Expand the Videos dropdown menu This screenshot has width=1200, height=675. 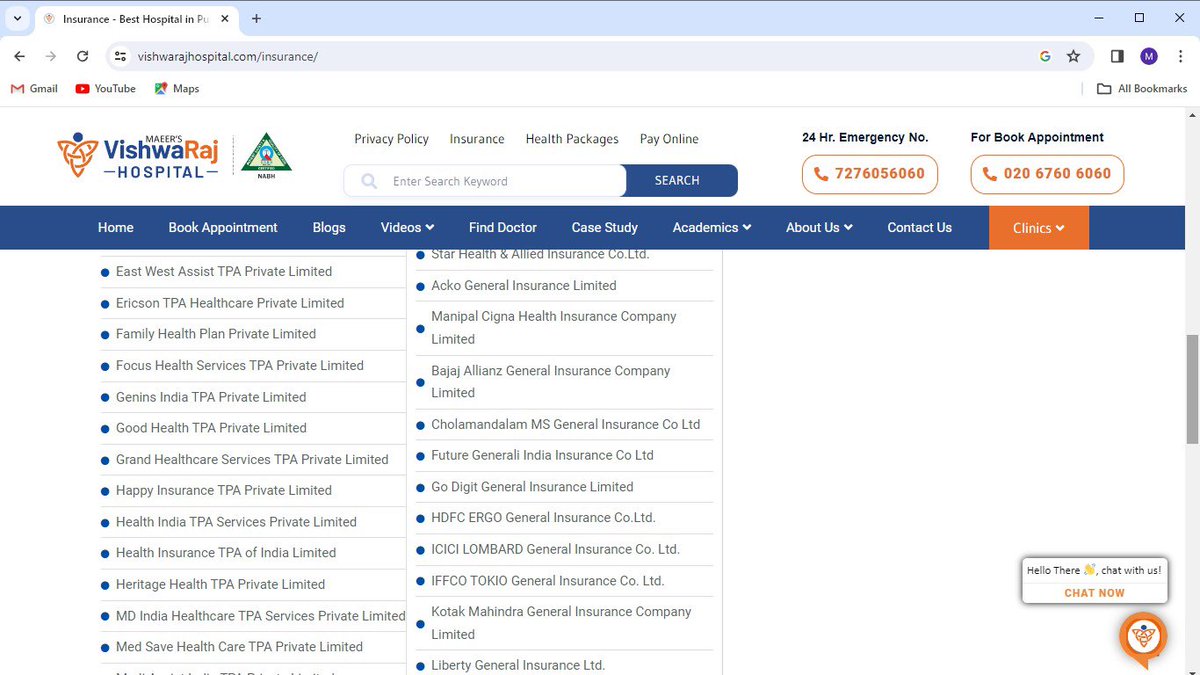point(407,227)
